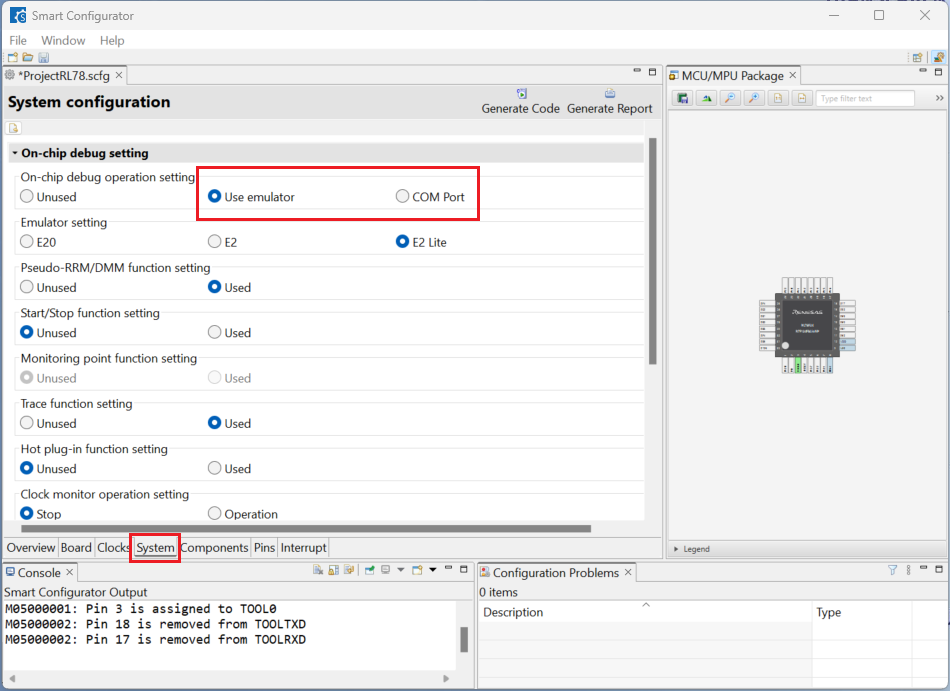Viewport: 950px width, 691px height.
Task: Click the Smart Configurator perspective icon at top right
Action: [x=938, y=58]
